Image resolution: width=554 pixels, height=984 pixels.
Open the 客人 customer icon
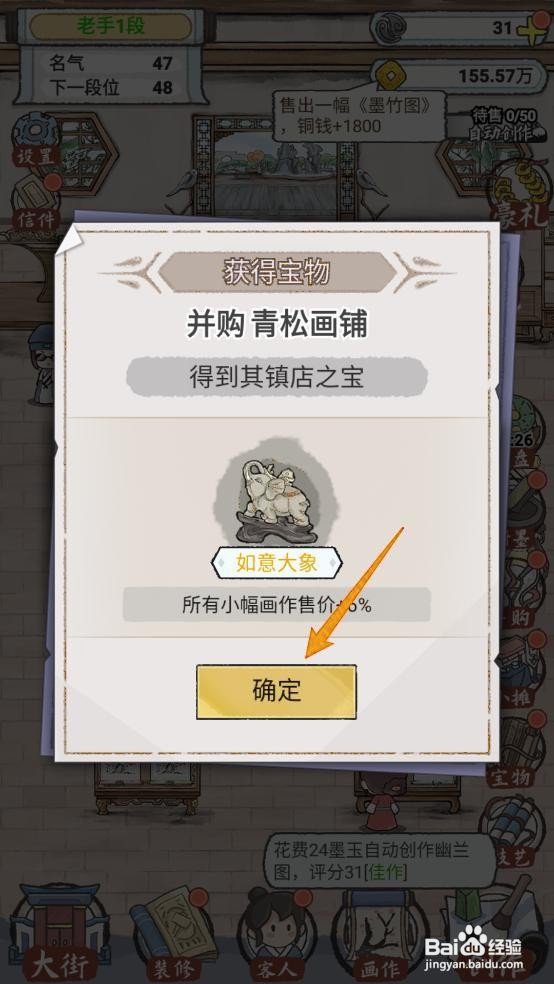pyautogui.click(x=277, y=935)
